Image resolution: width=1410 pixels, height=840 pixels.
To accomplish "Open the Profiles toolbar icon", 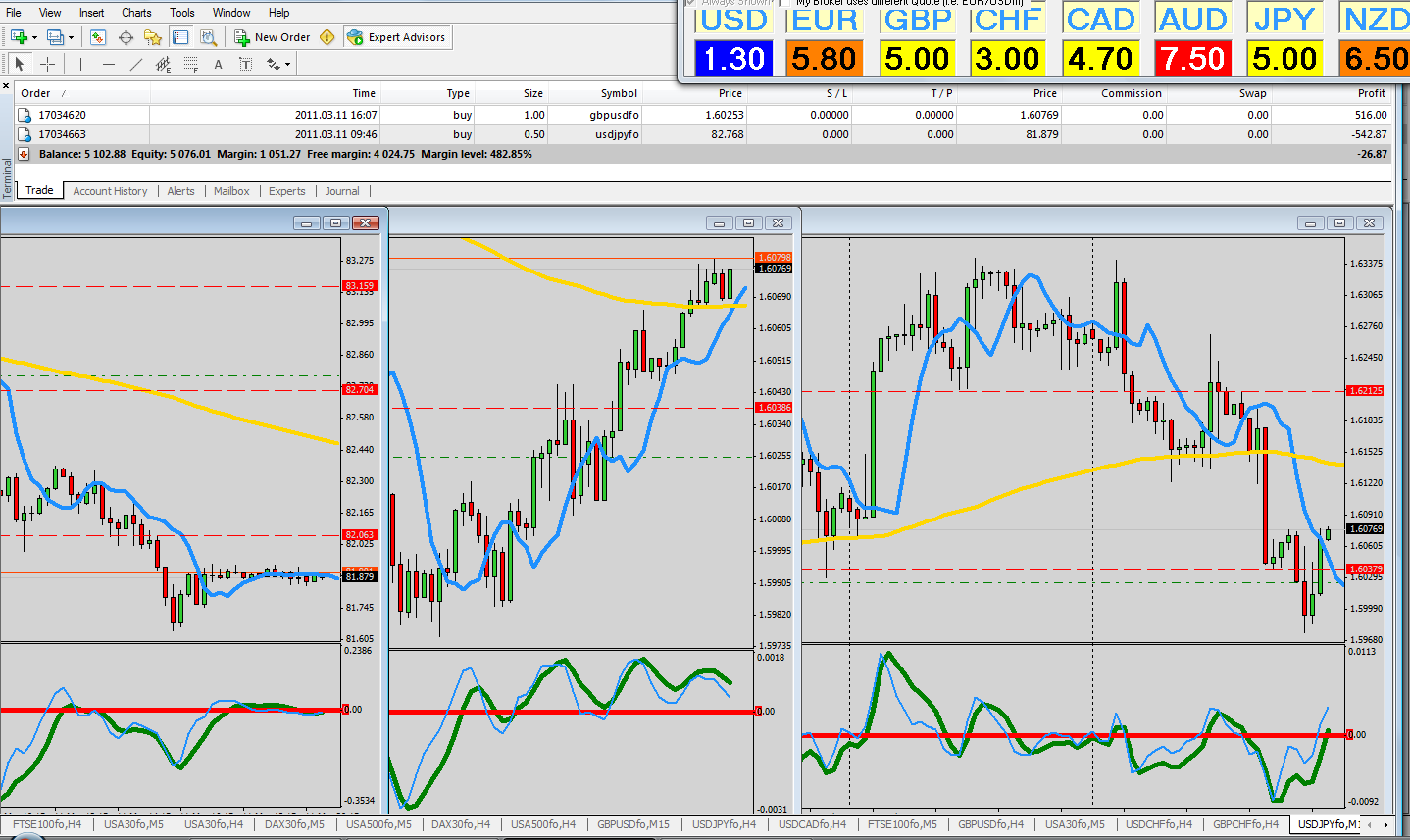I will 55,37.
